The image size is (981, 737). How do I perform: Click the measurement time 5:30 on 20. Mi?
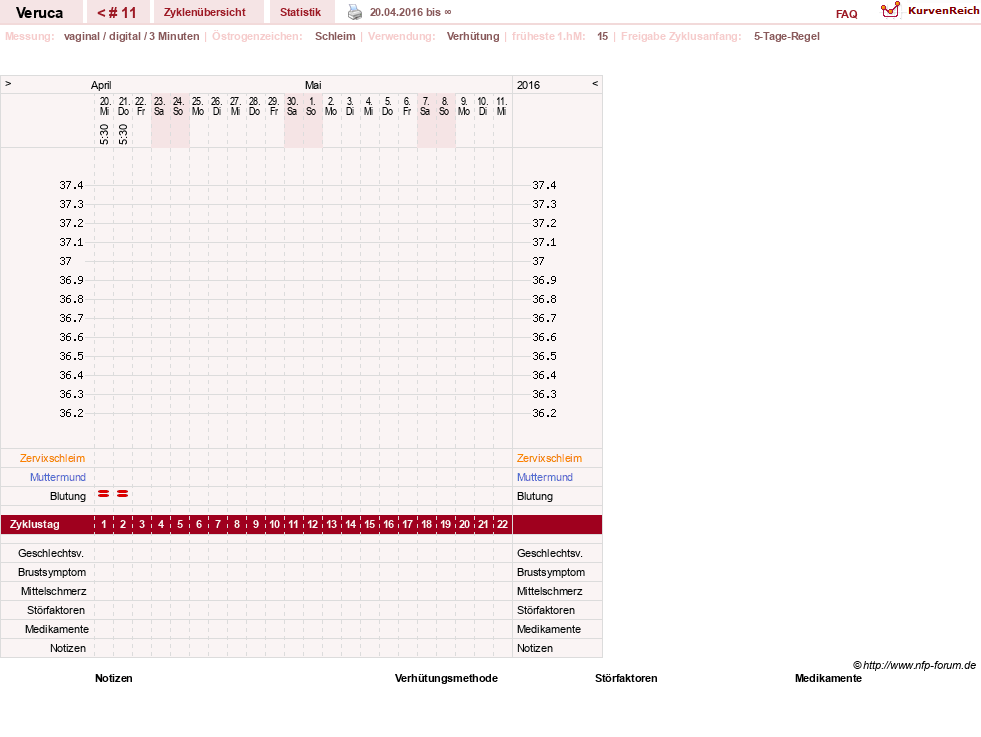pos(104,134)
